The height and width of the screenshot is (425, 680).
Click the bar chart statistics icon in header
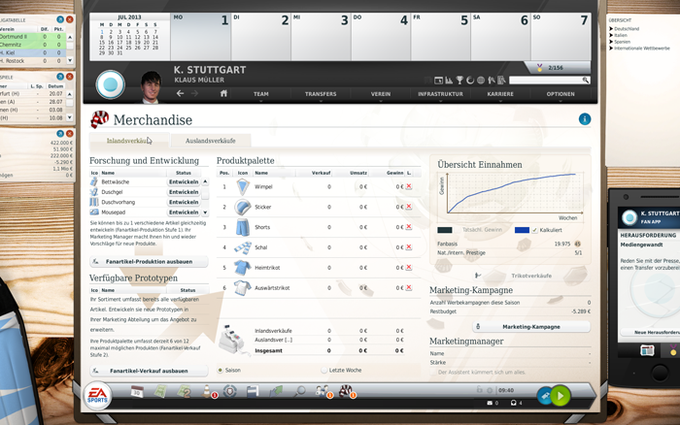[x=449, y=80]
